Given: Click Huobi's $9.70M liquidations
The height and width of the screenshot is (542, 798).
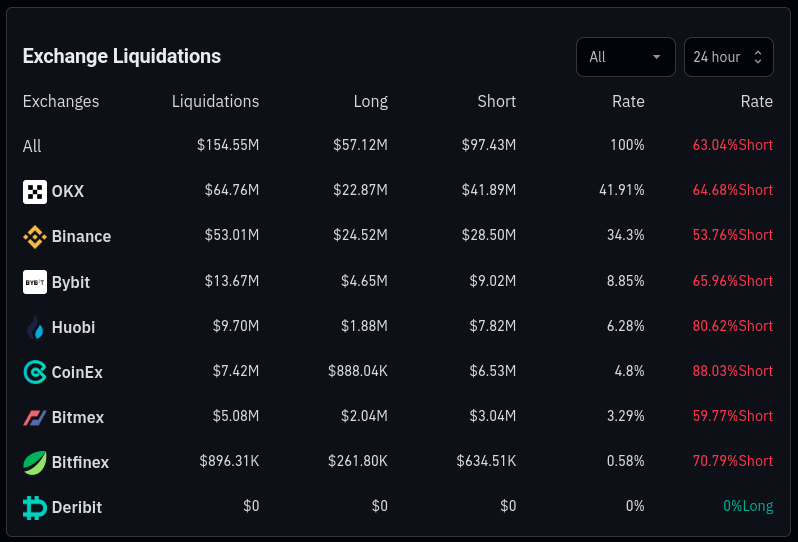Looking at the screenshot, I should [x=236, y=326].
